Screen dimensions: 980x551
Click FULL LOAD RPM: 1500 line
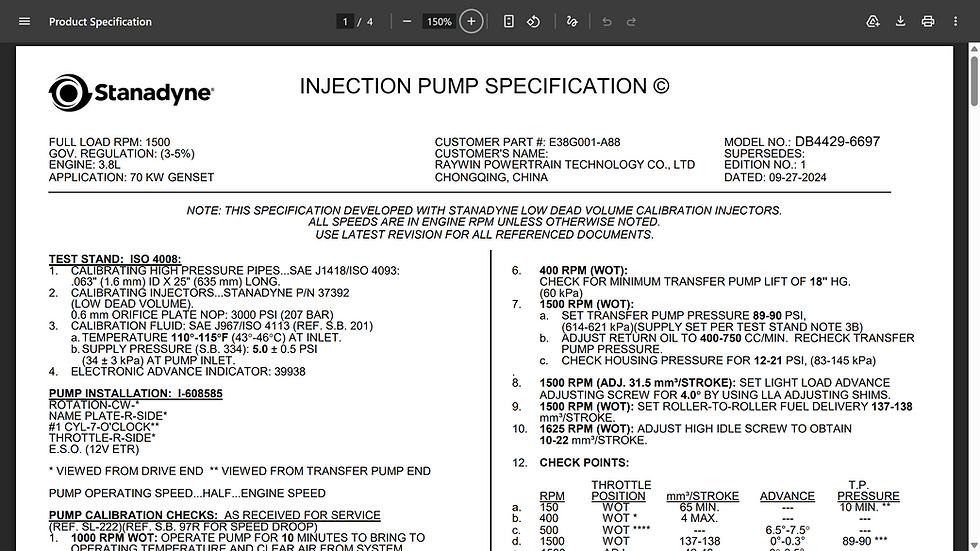pos(109,142)
